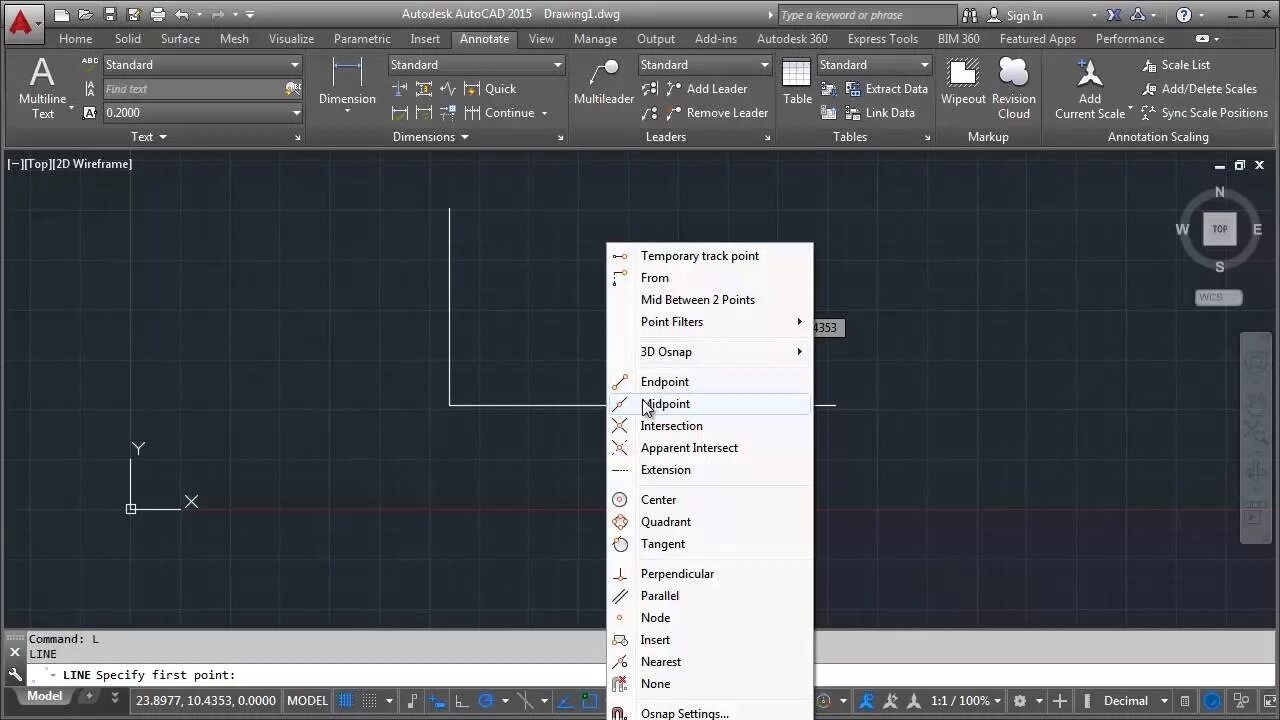This screenshot has width=1280, height=720.
Task: Toggle polar tracking in status bar
Action: 486,701
